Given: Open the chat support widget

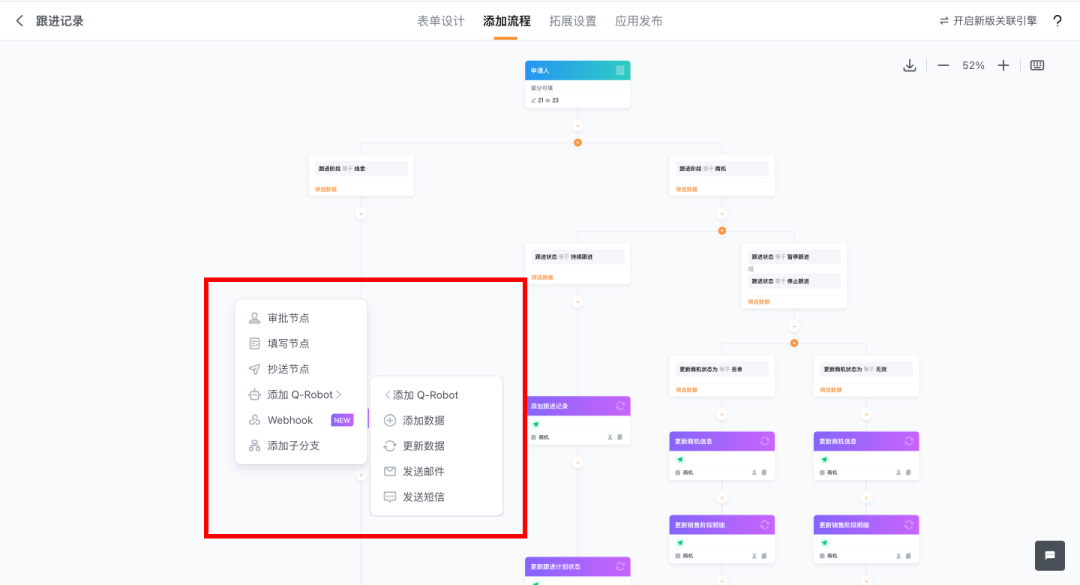Looking at the screenshot, I should click(x=1049, y=556).
